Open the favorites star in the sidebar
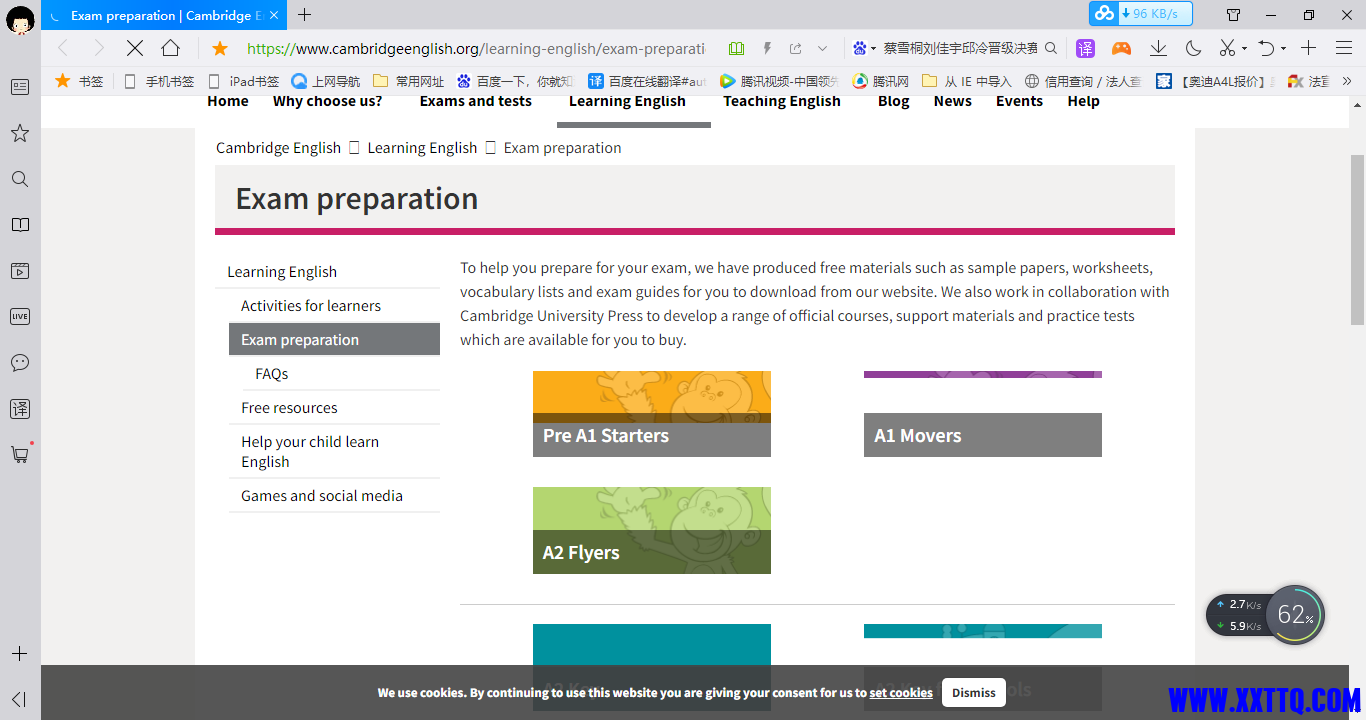The height and width of the screenshot is (720, 1366). pos(20,133)
